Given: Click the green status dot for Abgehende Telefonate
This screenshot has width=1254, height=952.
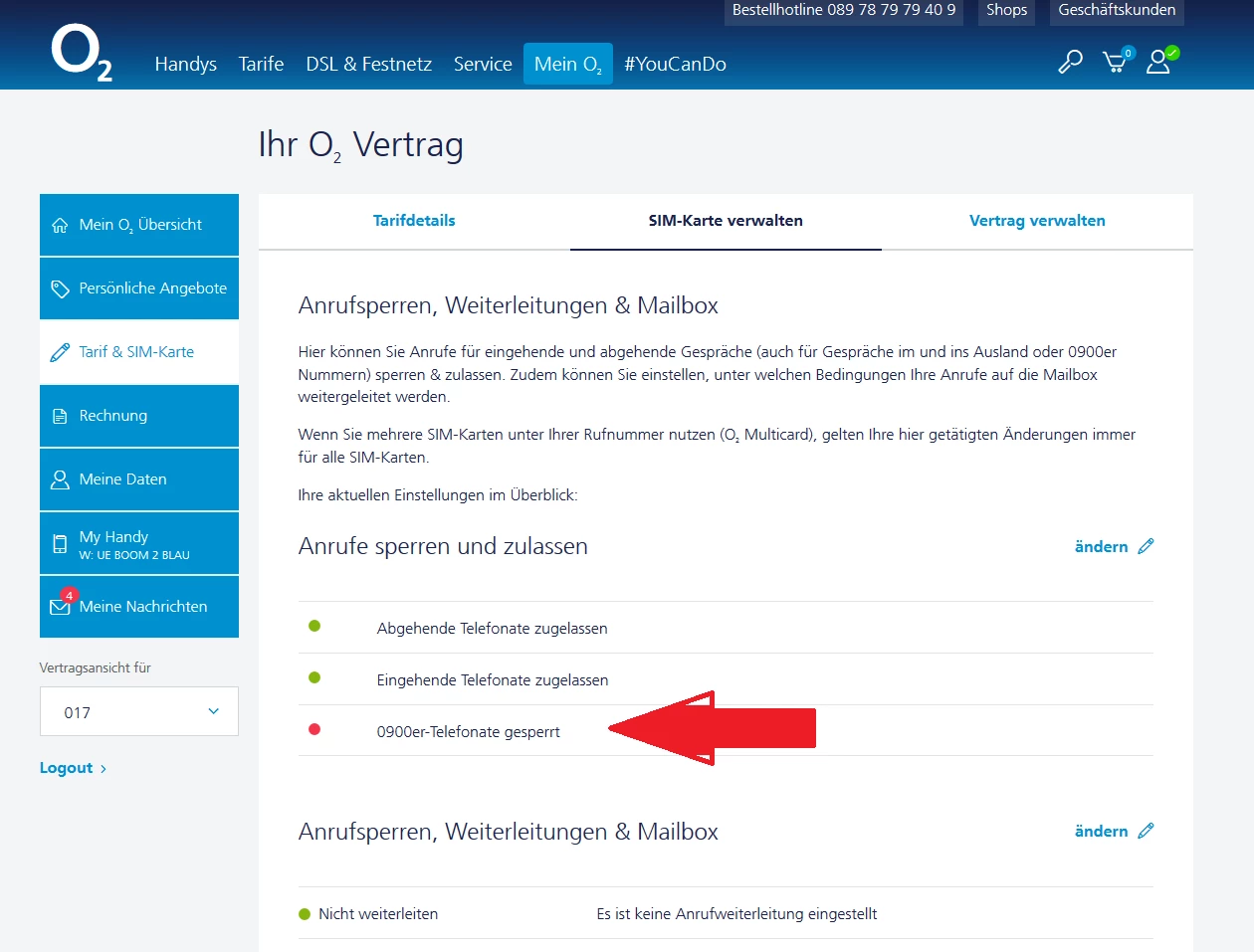Looking at the screenshot, I should tap(314, 626).
